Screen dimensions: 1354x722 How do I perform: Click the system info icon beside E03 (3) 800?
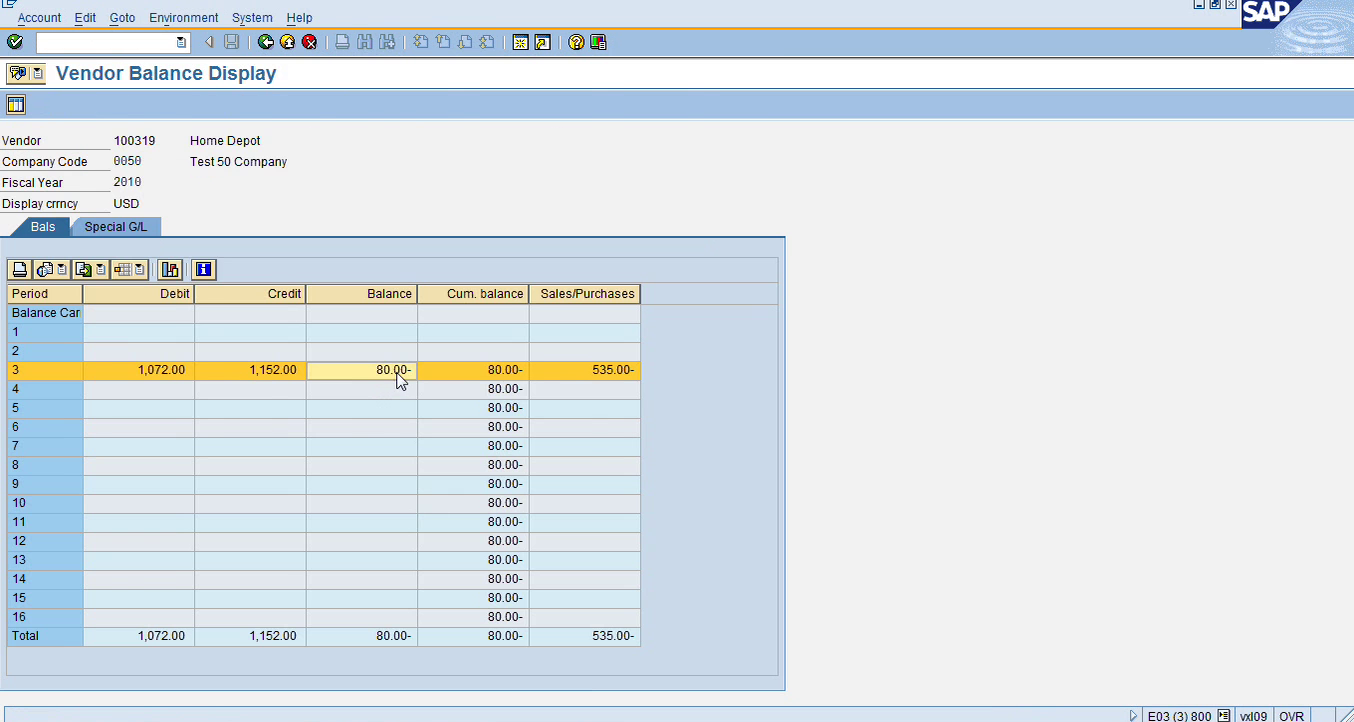[x=1224, y=716]
